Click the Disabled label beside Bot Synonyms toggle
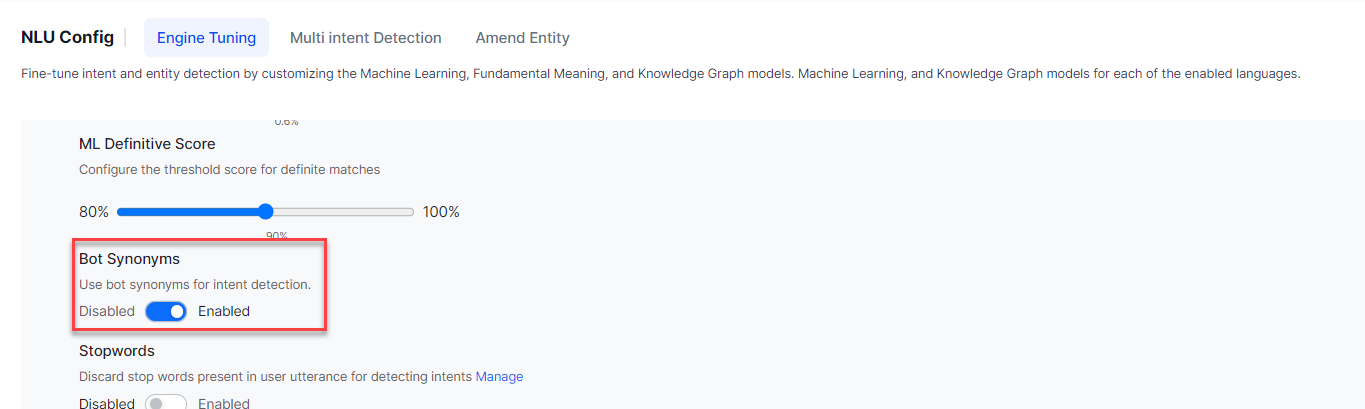 pos(107,311)
